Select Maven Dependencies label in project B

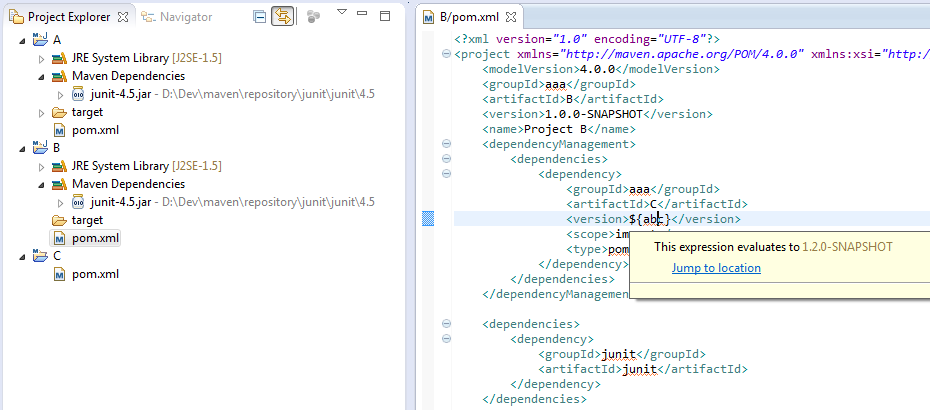tap(128, 184)
